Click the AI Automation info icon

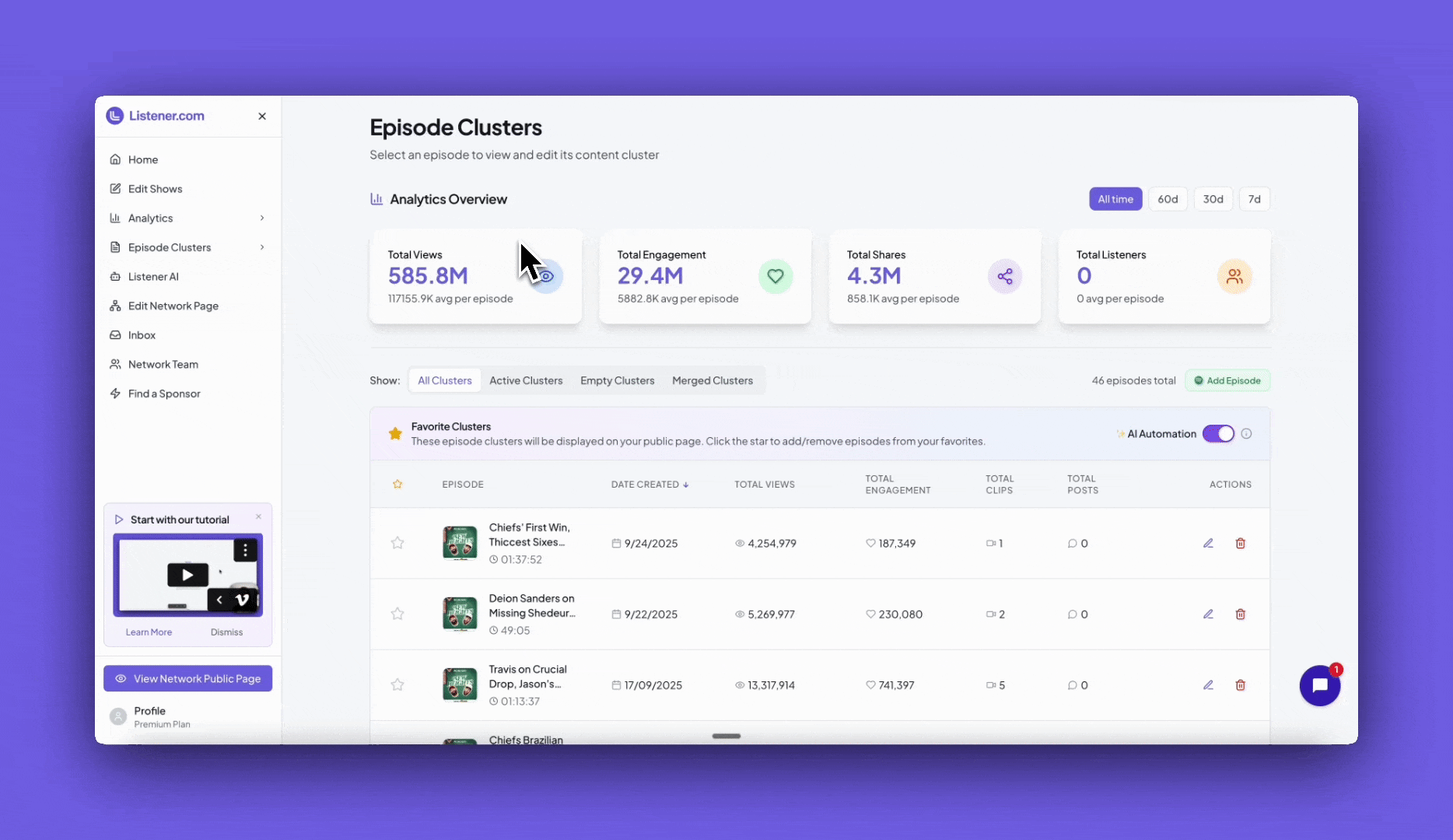tap(1246, 434)
